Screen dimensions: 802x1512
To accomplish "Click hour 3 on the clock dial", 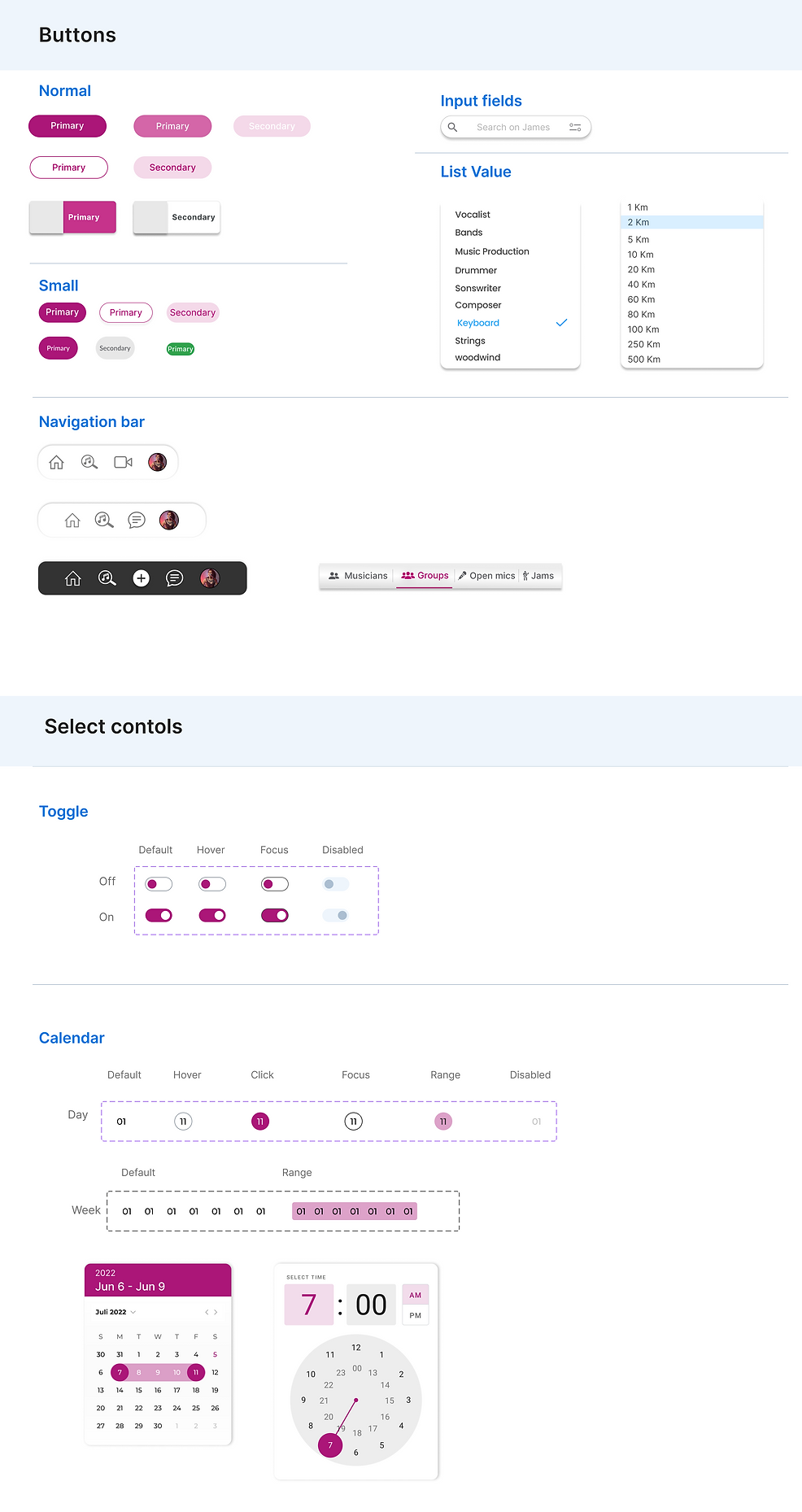I will click(x=408, y=1400).
